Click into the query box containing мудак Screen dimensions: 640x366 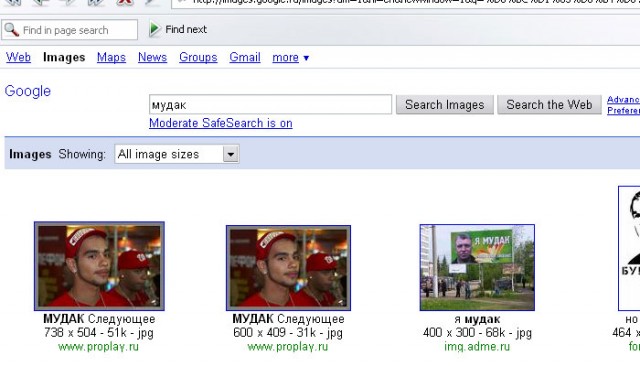point(270,104)
